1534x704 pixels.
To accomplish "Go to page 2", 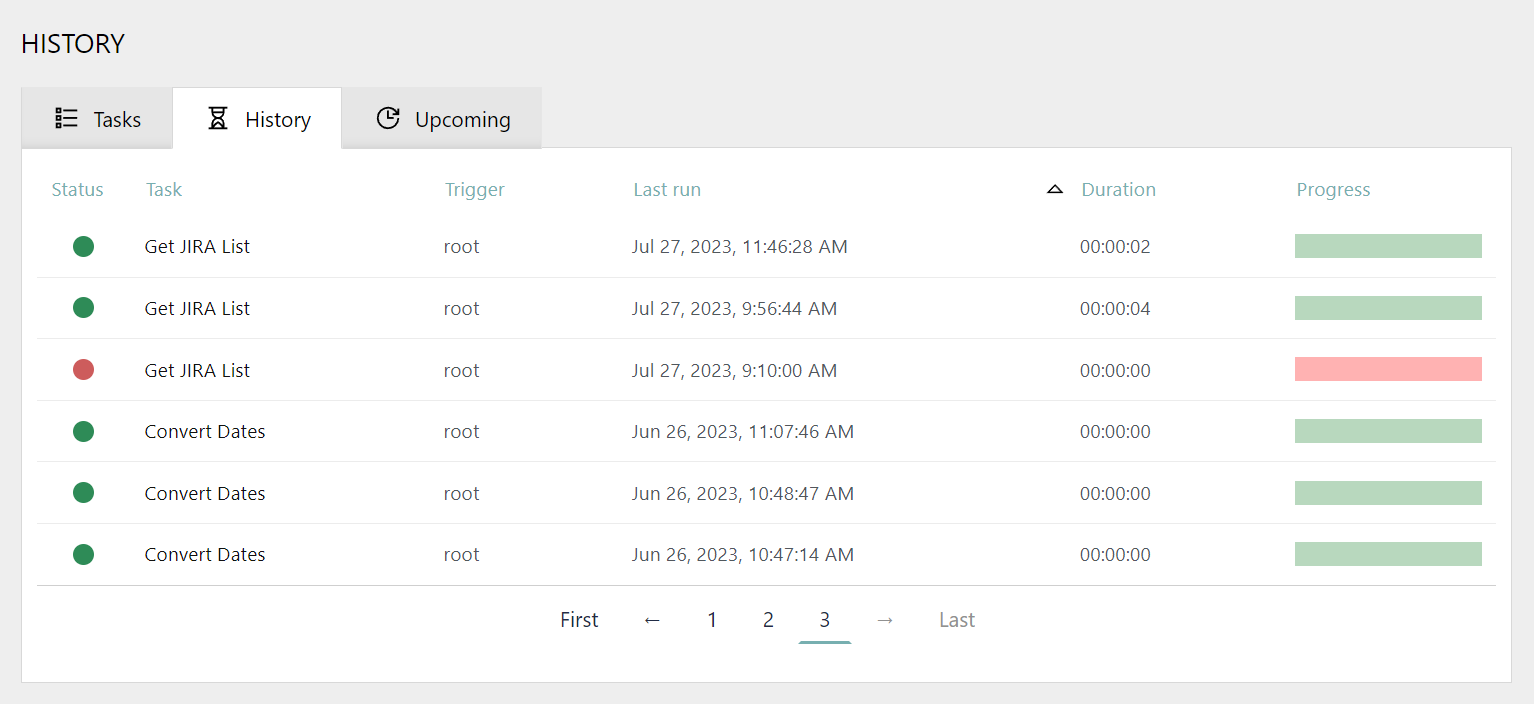I will click(x=768, y=620).
